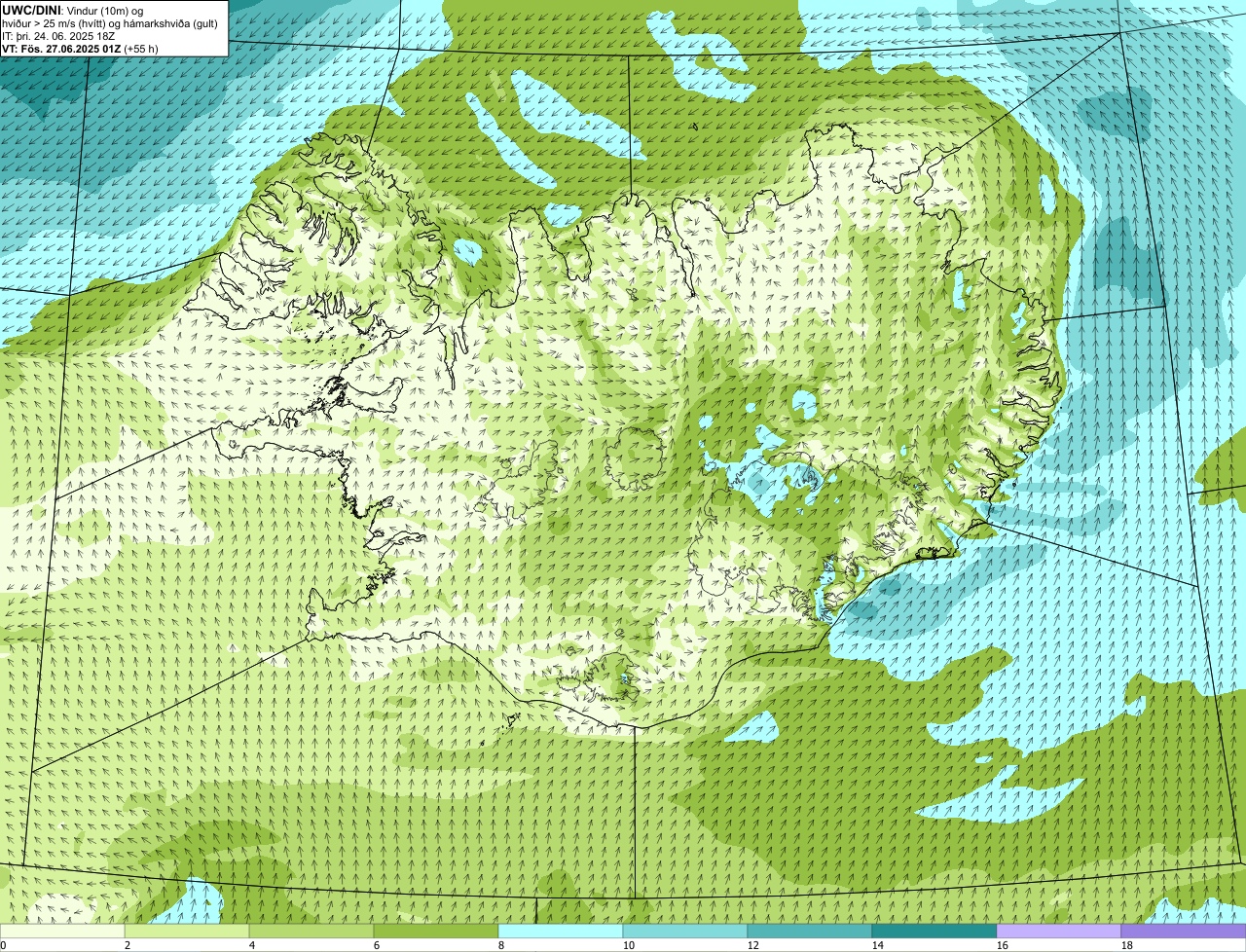Click the '0' label on the wind scale
The width and height of the screenshot is (1246, 952).
click(x=3, y=945)
